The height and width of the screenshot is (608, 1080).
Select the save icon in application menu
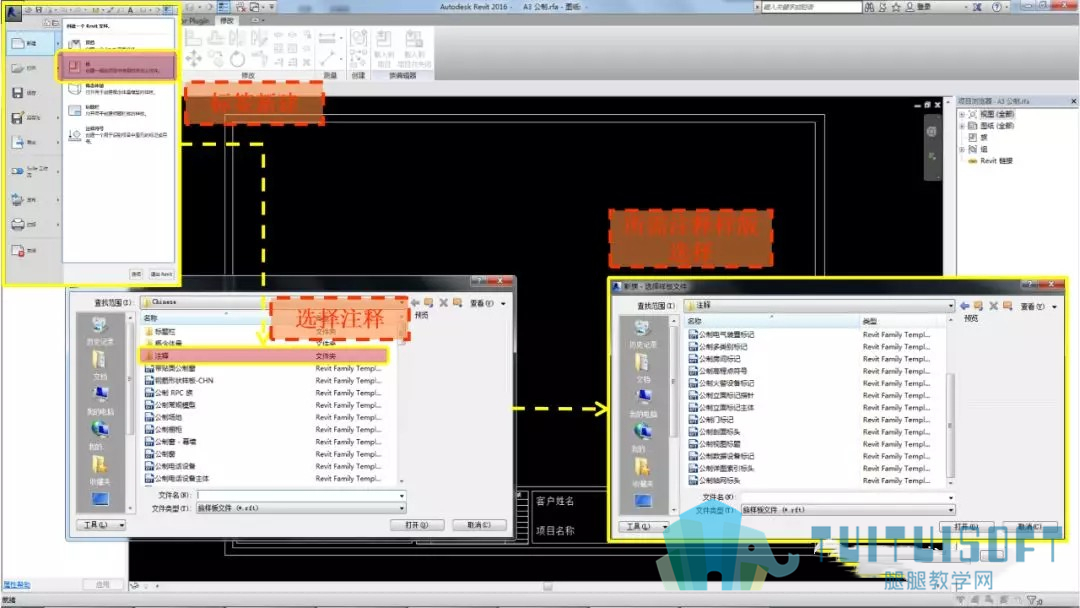pyautogui.click(x=18, y=92)
